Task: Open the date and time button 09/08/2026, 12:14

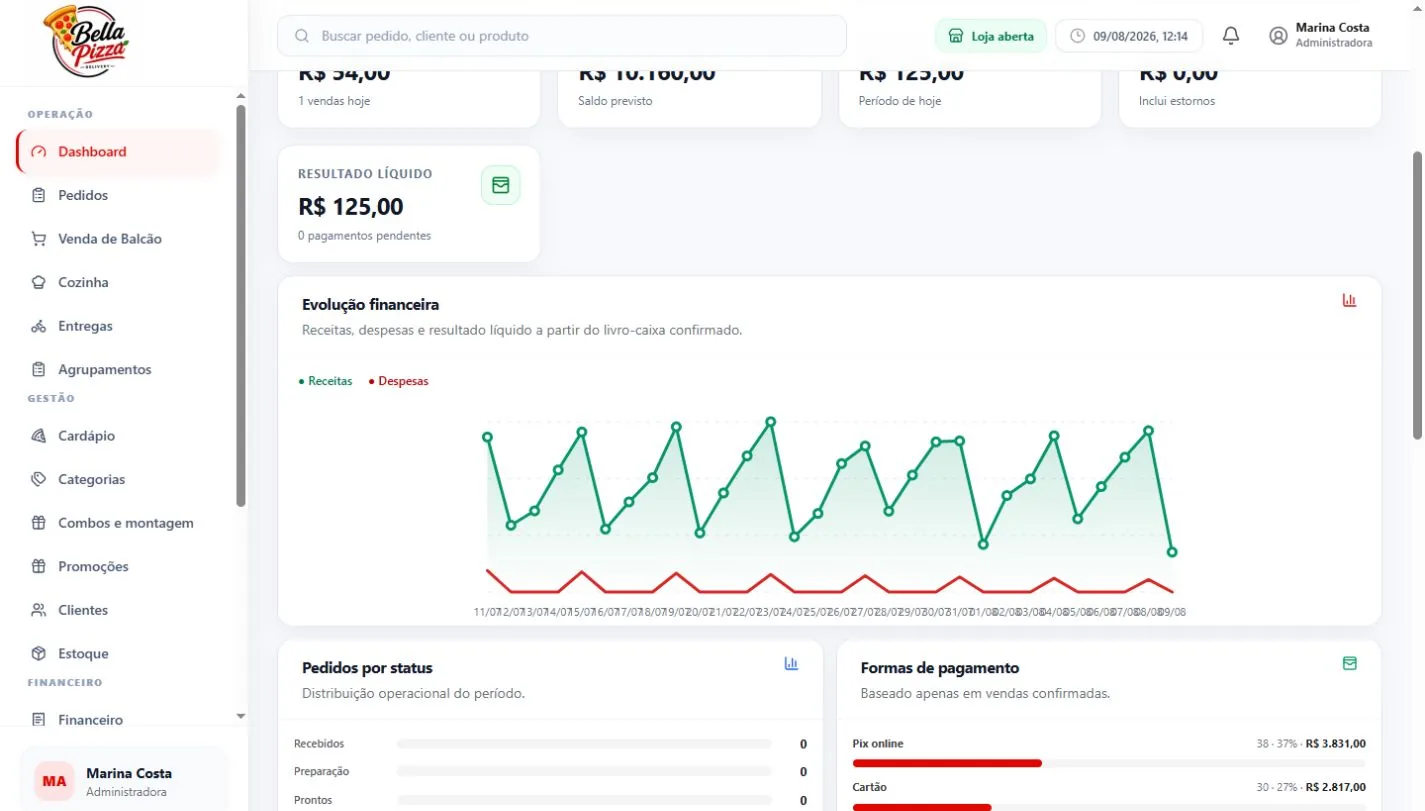Action: (x=1129, y=36)
